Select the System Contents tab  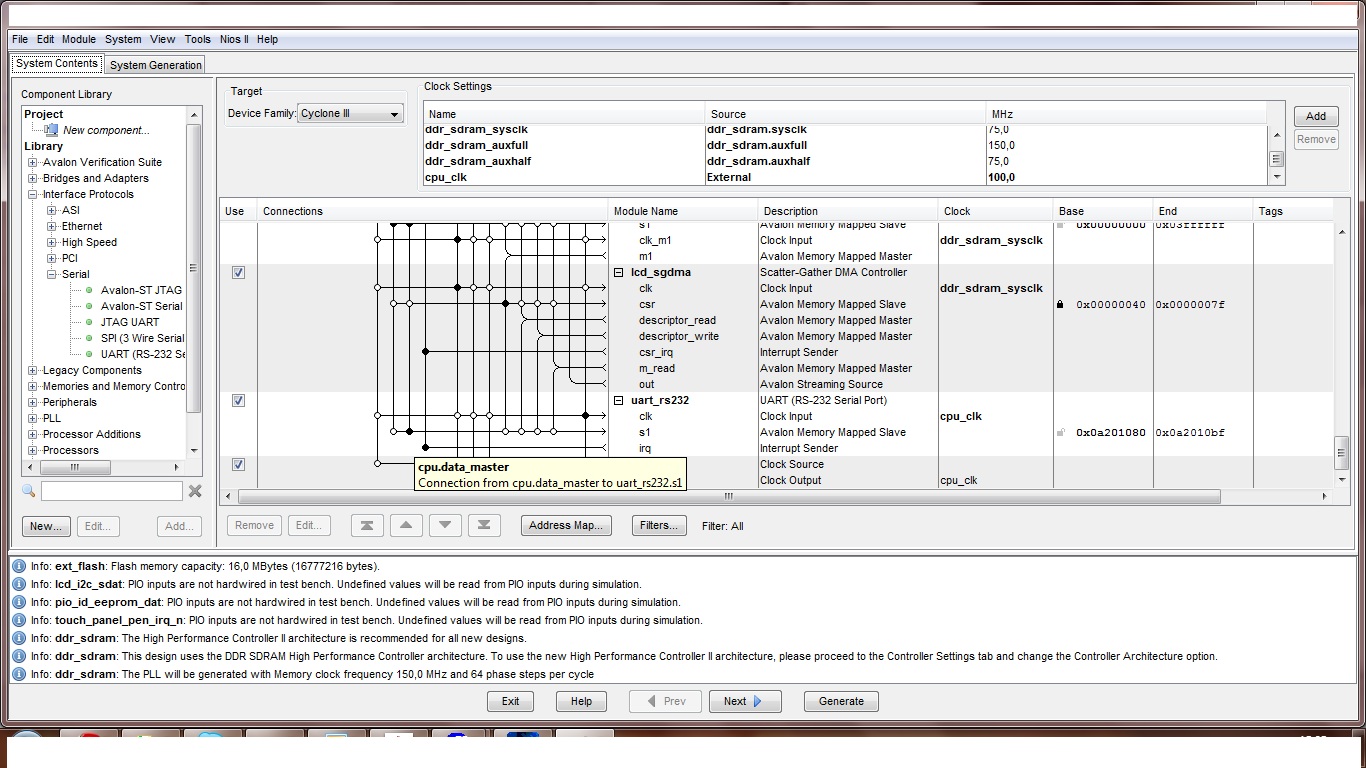(57, 63)
